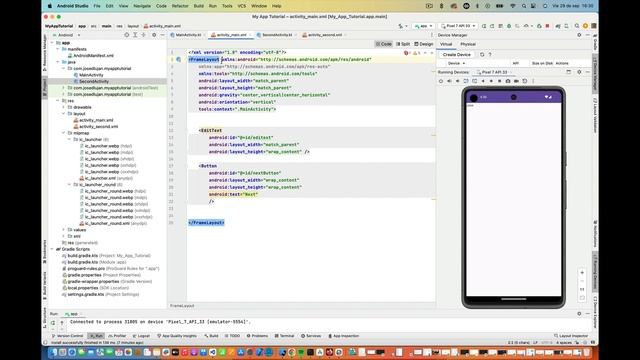Switch editor to Code view

click(384, 44)
